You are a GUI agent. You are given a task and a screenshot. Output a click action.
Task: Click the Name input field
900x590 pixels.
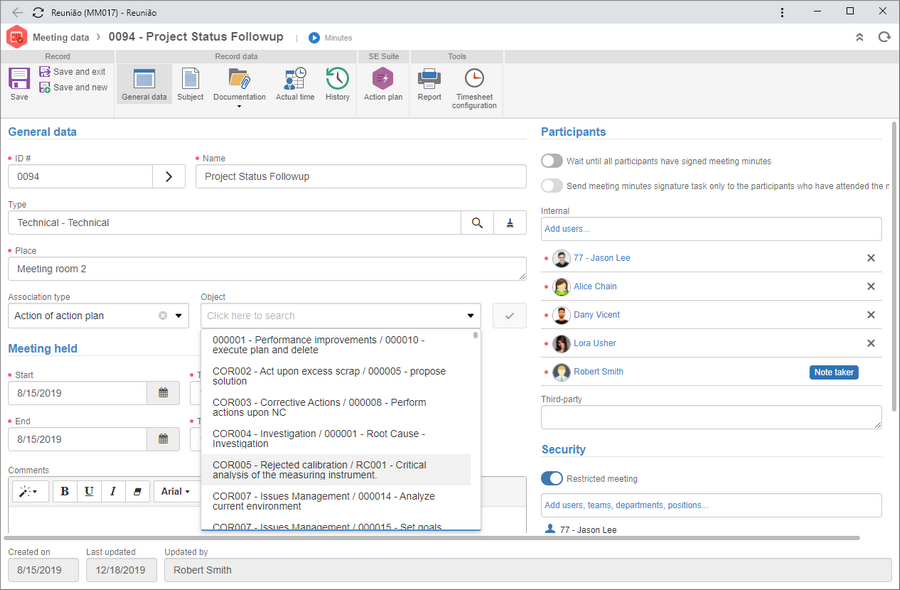click(361, 177)
